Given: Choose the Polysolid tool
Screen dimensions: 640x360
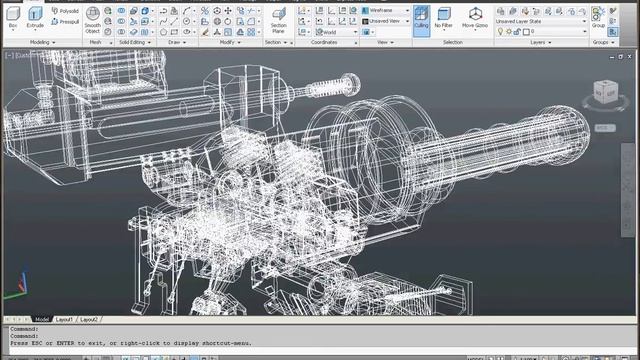Looking at the screenshot, I should pyautogui.click(x=65, y=11).
